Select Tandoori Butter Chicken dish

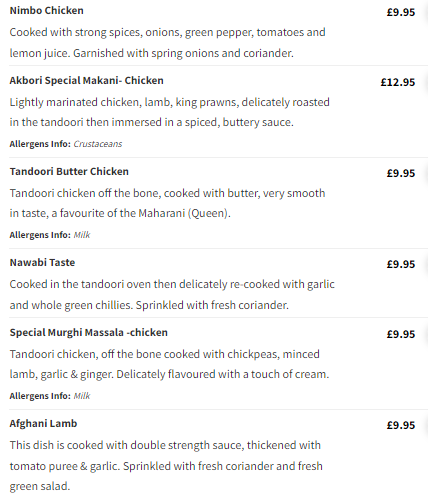(x=69, y=172)
